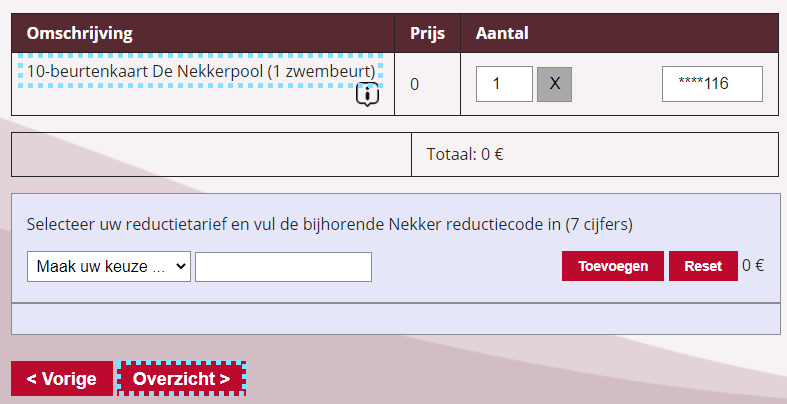This screenshot has width=787, height=404.
Task: Open the 'Maak uw keuze' reductietarief dropdown
Action: pyautogui.click(x=109, y=267)
